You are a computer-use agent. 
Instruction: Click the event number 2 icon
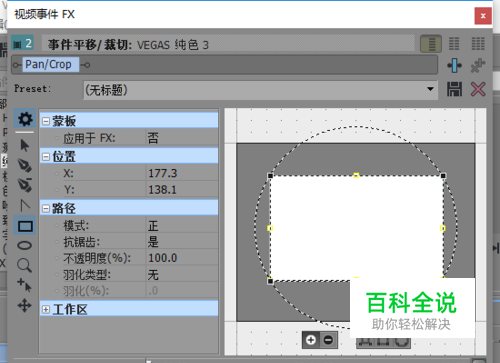coord(22,43)
